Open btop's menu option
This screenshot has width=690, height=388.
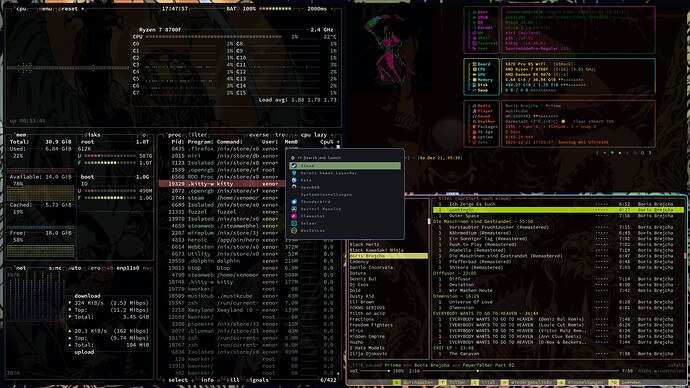[x=45, y=8]
